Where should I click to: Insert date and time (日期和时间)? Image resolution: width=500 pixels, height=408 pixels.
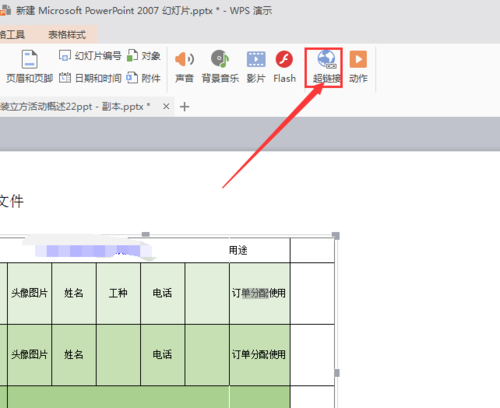pos(90,78)
